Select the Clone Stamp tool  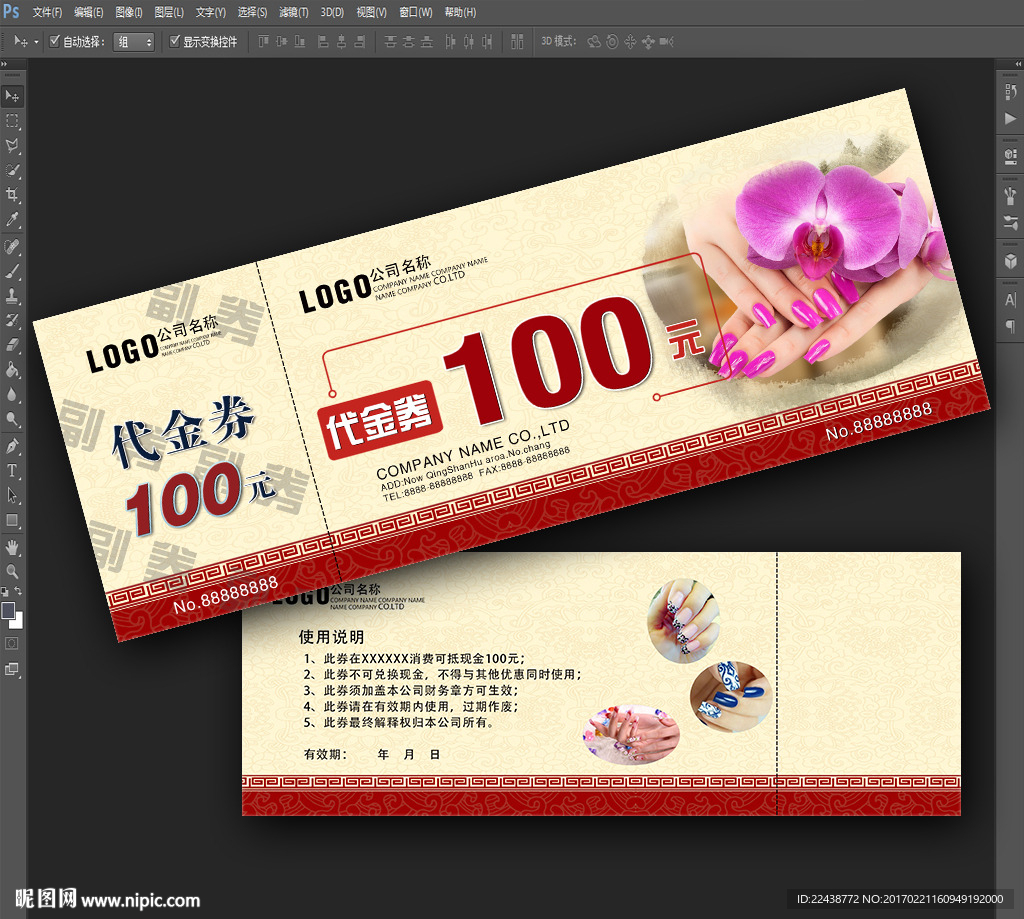[12, 297]
